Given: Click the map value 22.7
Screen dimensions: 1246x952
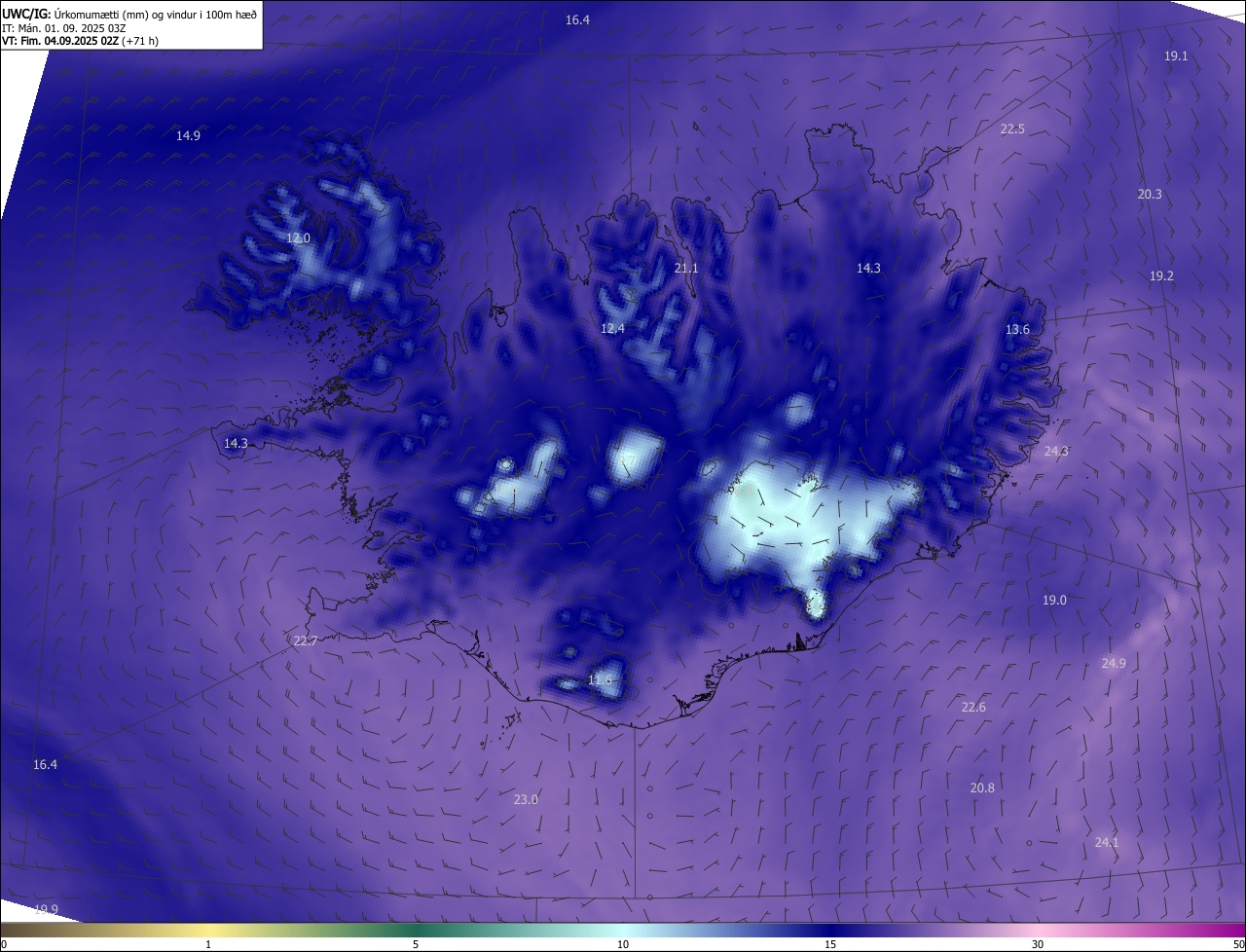Looking at the screenshot, I should click(305, 641).
